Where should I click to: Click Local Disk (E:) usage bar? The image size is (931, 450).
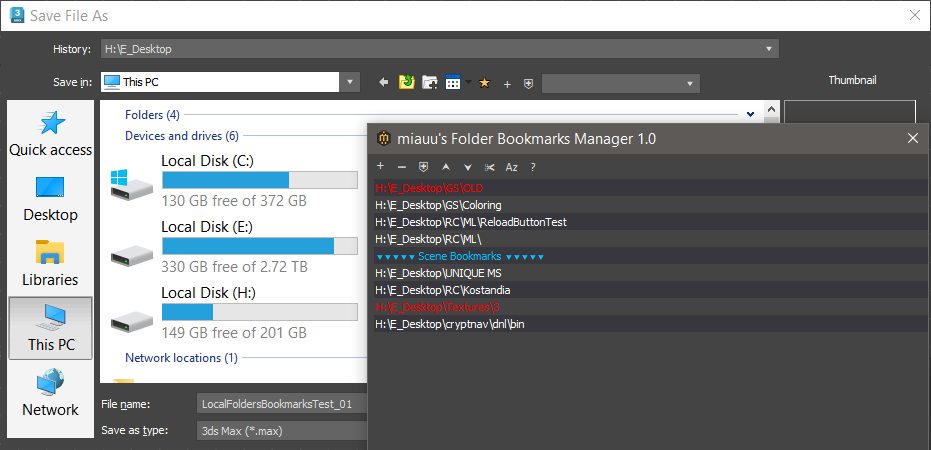[259, 246]
